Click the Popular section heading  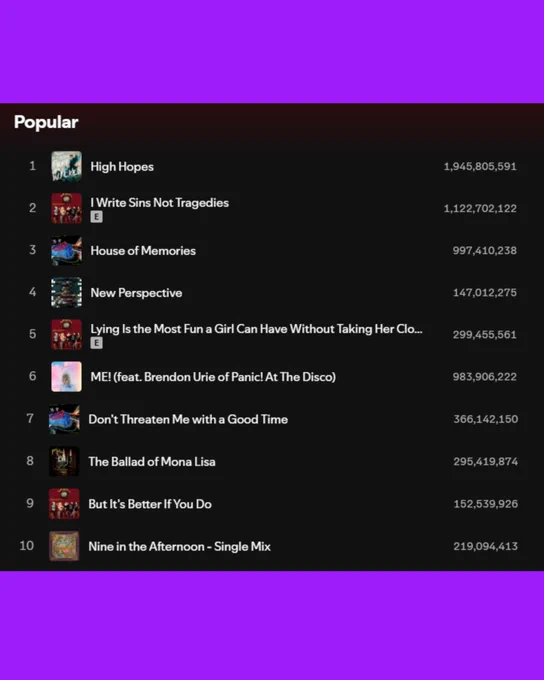point(46,122)
